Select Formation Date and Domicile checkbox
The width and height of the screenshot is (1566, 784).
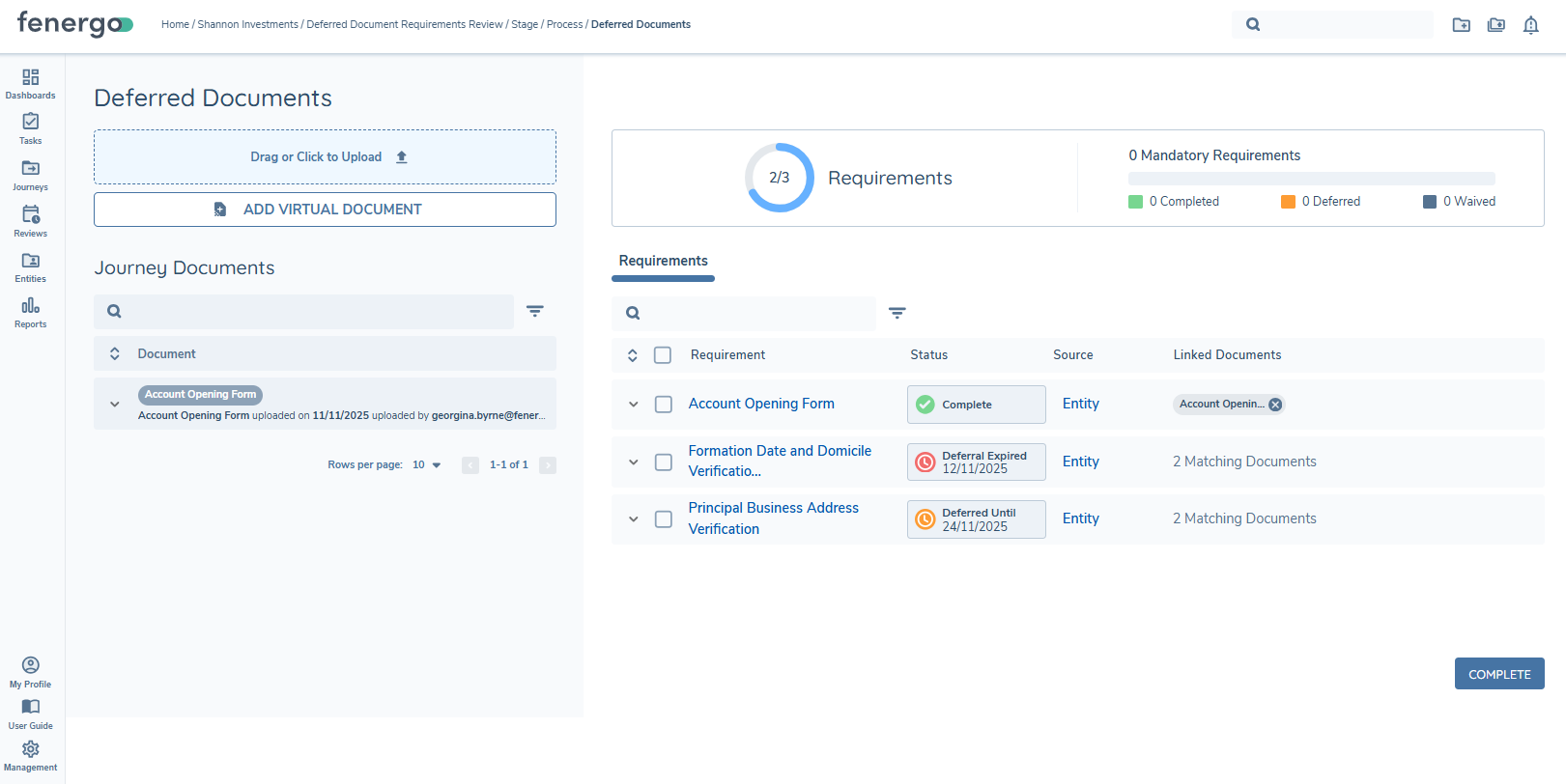coord(664,462)
